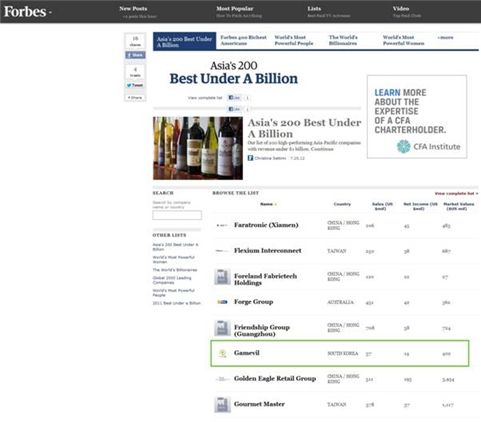Click View complete list link under title
This screenshot has height=422, width=481.
pos(205,98)
